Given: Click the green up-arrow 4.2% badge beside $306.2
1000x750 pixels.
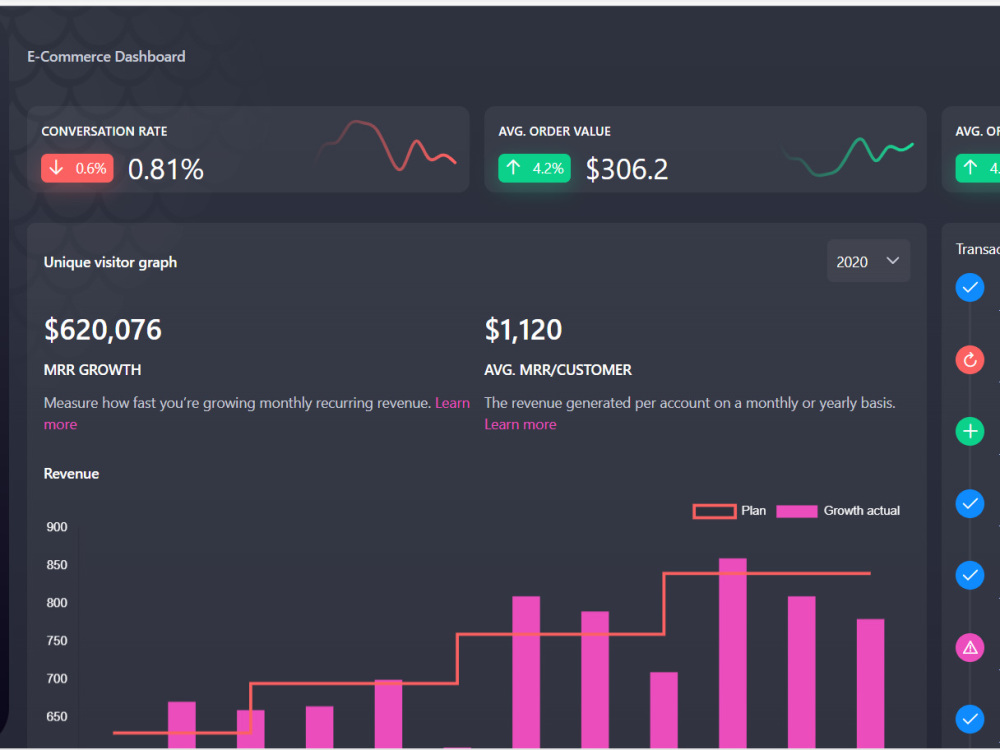Looking at the screenshot, I should tap(534, 168).
